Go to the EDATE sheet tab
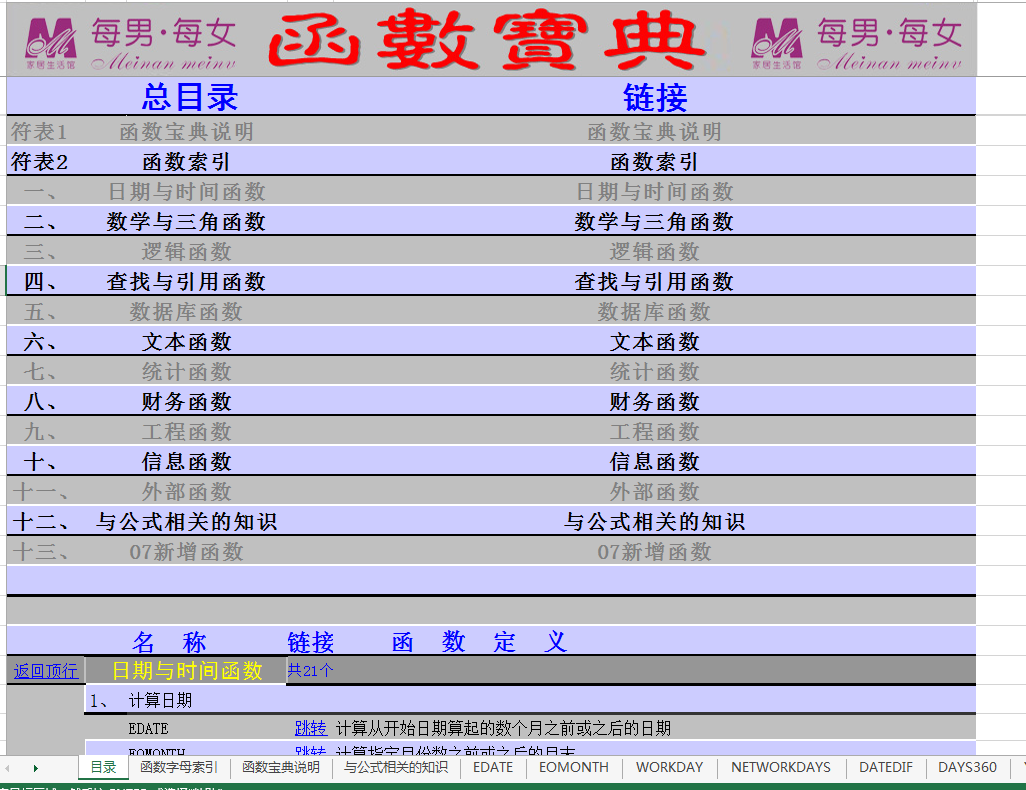Viewport: 1026px width, 790px height. coord(493,767)
